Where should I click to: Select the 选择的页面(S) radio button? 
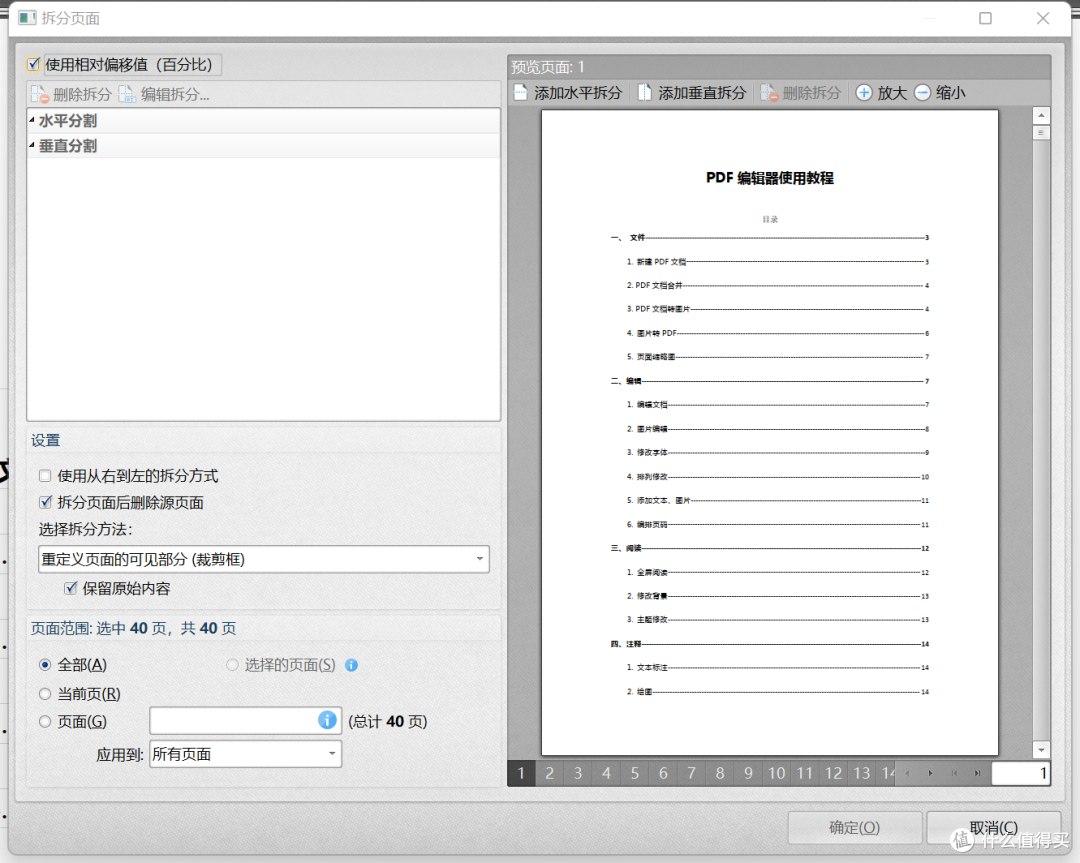(x=232, y=665)
